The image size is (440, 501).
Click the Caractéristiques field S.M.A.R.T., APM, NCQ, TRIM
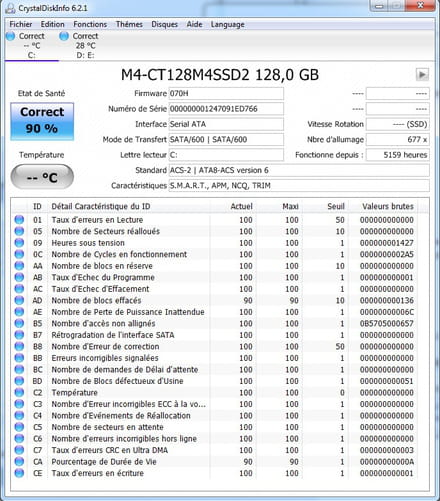pyautogui.click(x=299, y=185)
